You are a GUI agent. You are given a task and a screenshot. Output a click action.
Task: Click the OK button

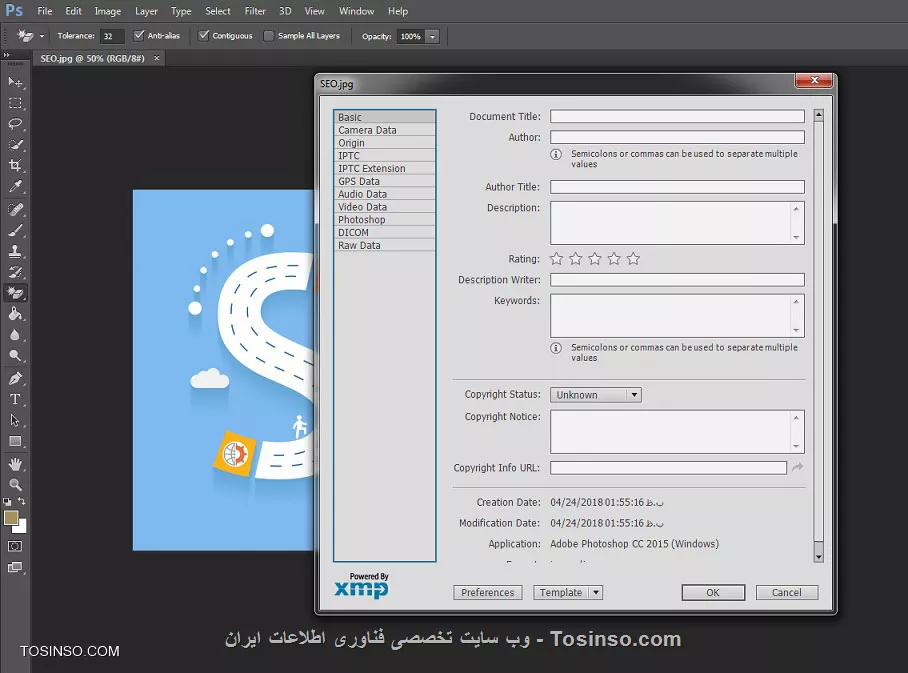[x=713, y=592]
